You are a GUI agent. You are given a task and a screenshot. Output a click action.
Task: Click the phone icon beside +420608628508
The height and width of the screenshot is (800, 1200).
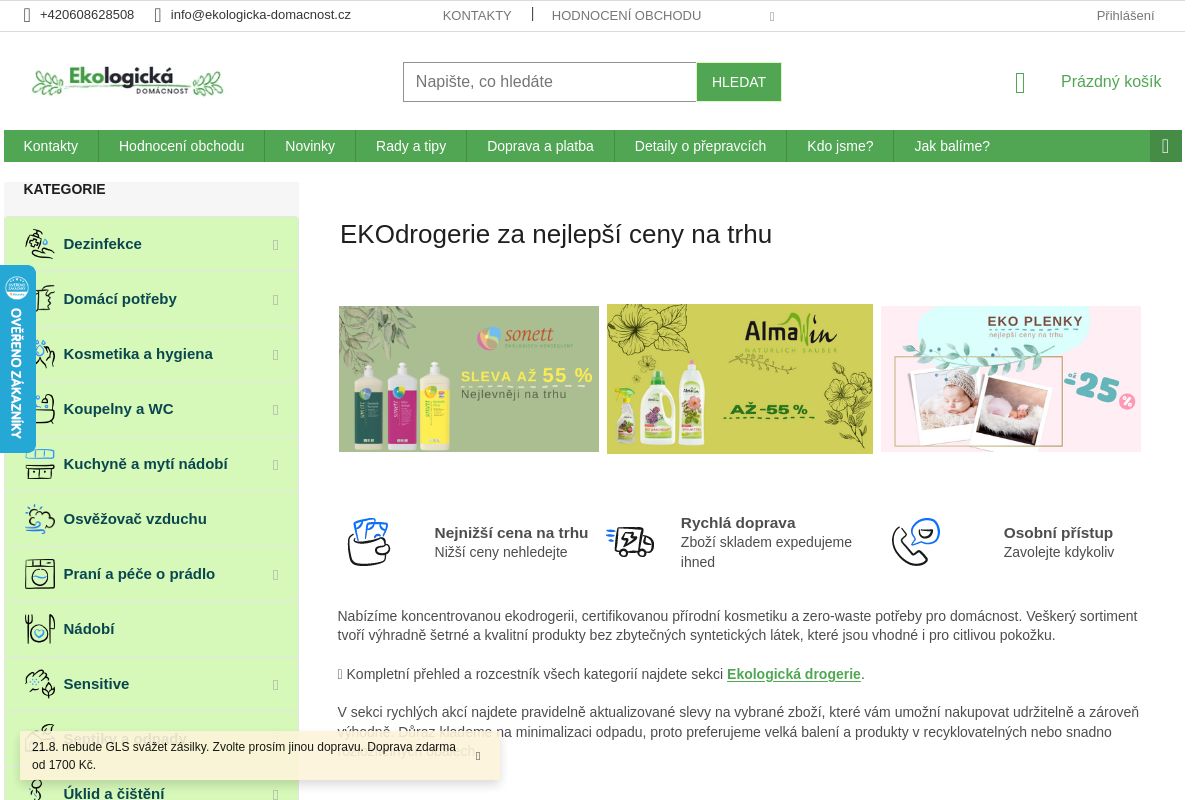(x=27, y=15)
